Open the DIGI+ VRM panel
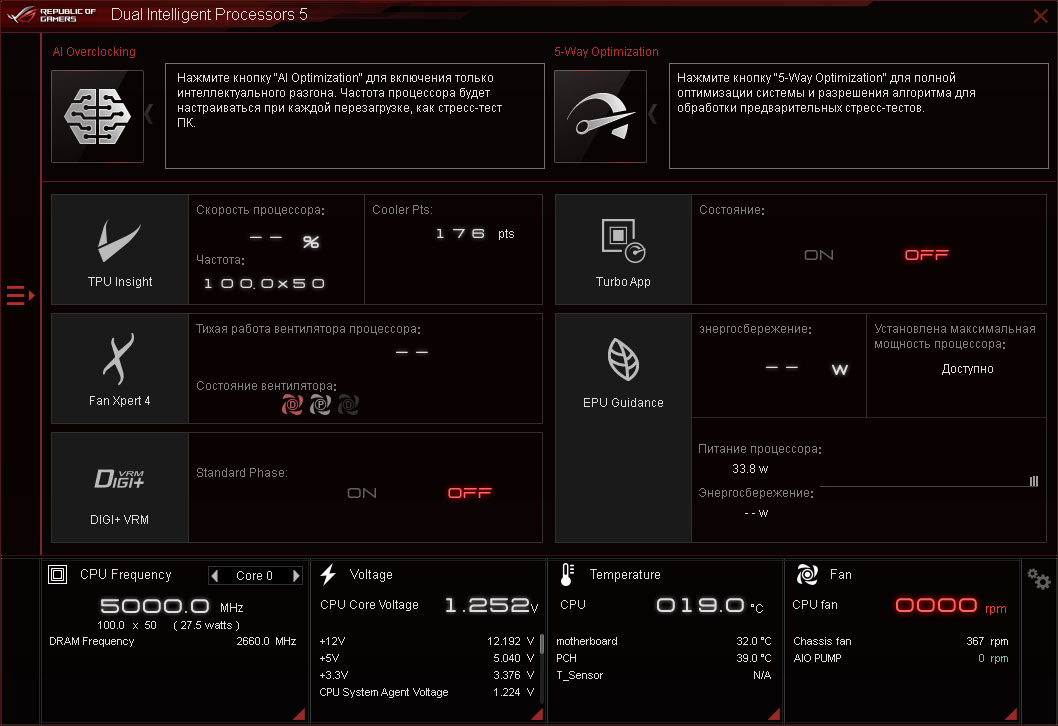The image size is (1058, 726). [x=120, y=487]
